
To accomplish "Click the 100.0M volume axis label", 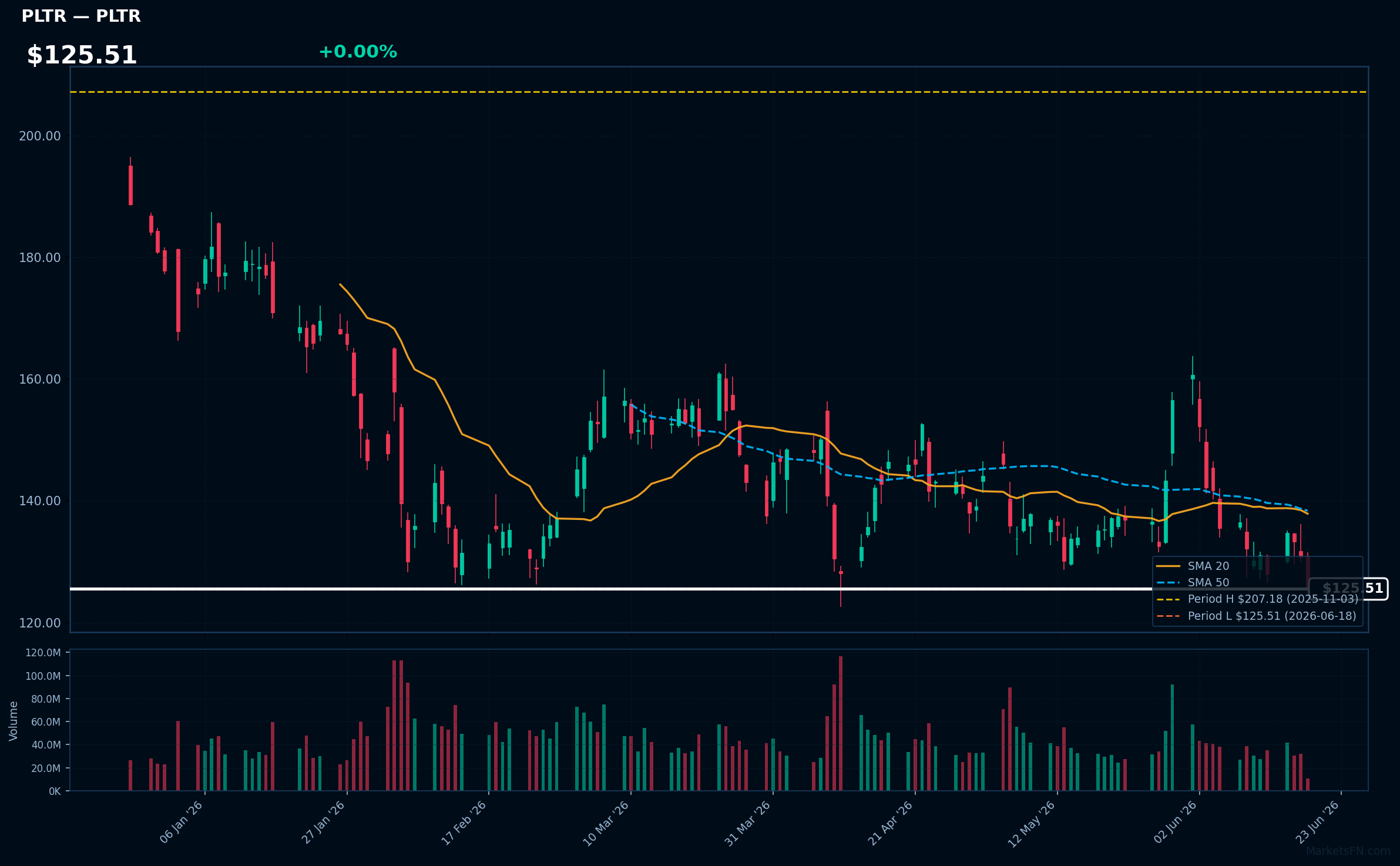I will click(43, 676).
